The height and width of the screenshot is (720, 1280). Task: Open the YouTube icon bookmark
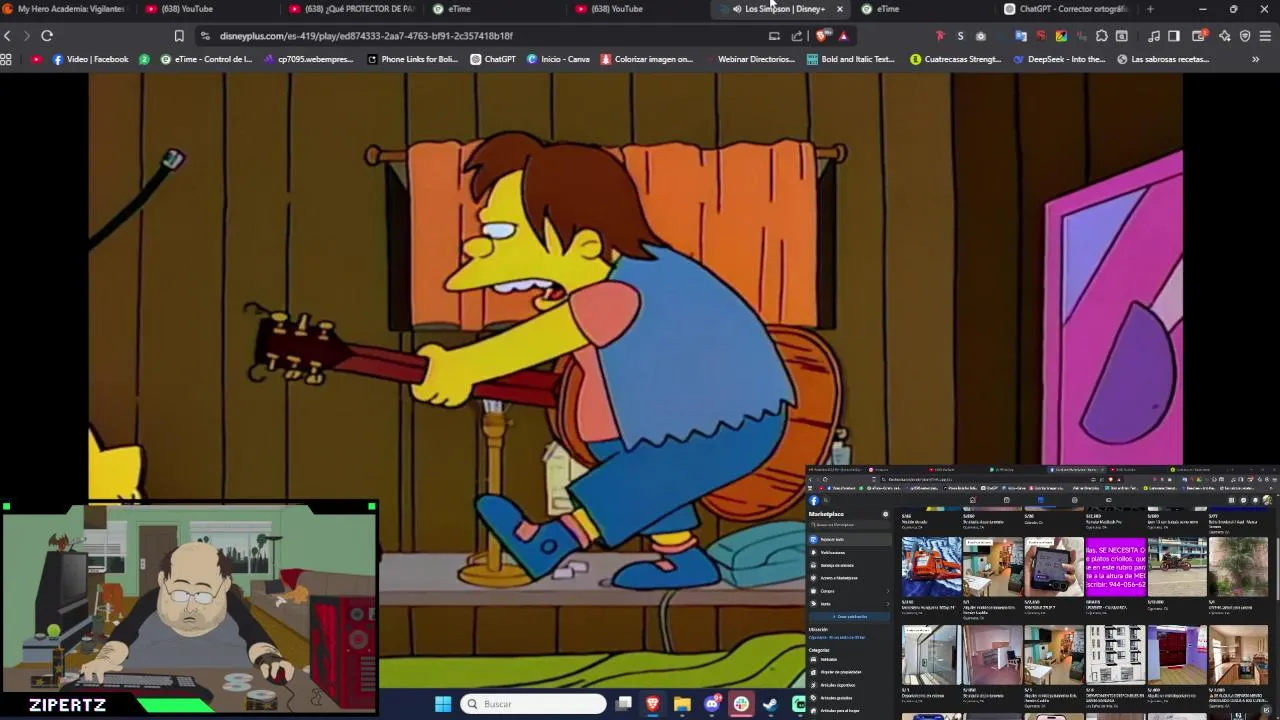(37, 59)
